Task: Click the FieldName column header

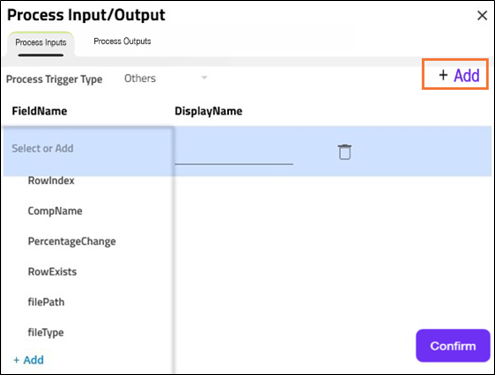Action: [39, 111]
